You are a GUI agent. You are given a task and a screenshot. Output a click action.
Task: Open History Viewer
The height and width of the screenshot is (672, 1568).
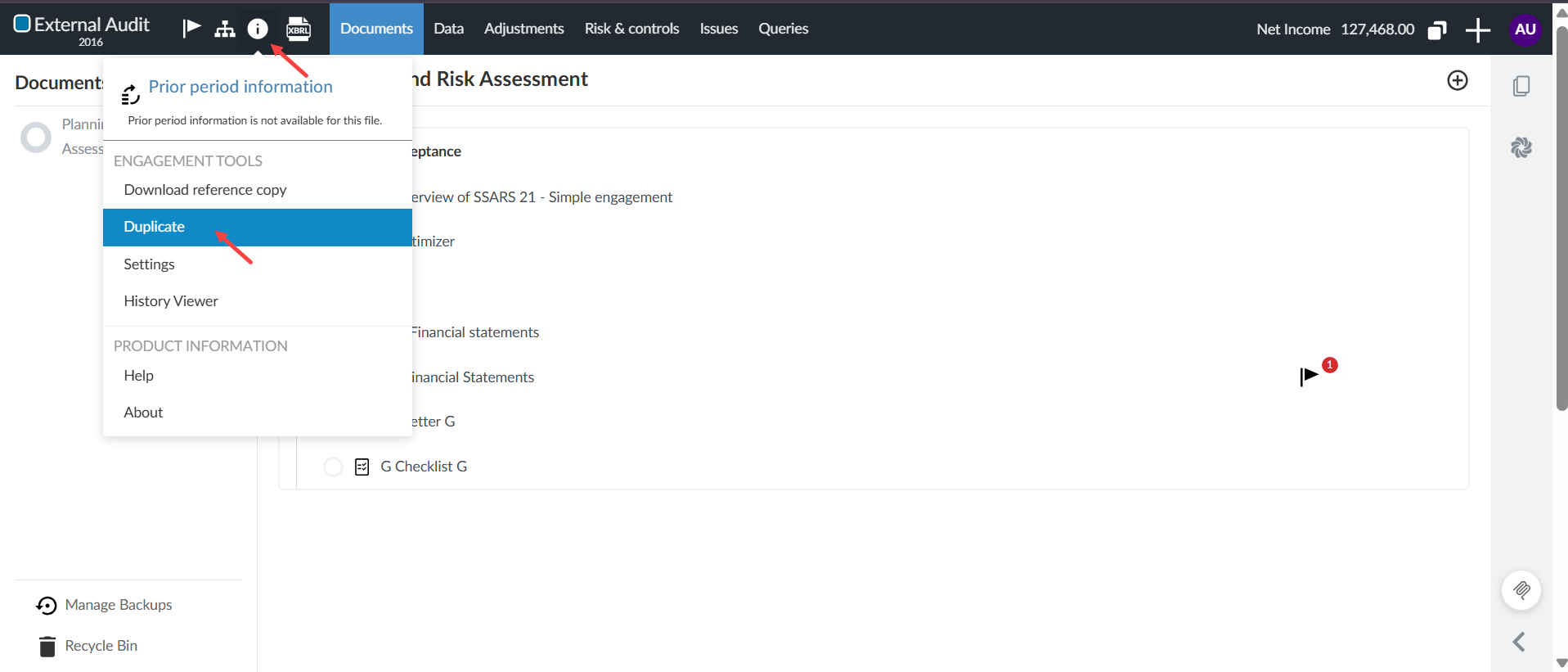[258, 301]
